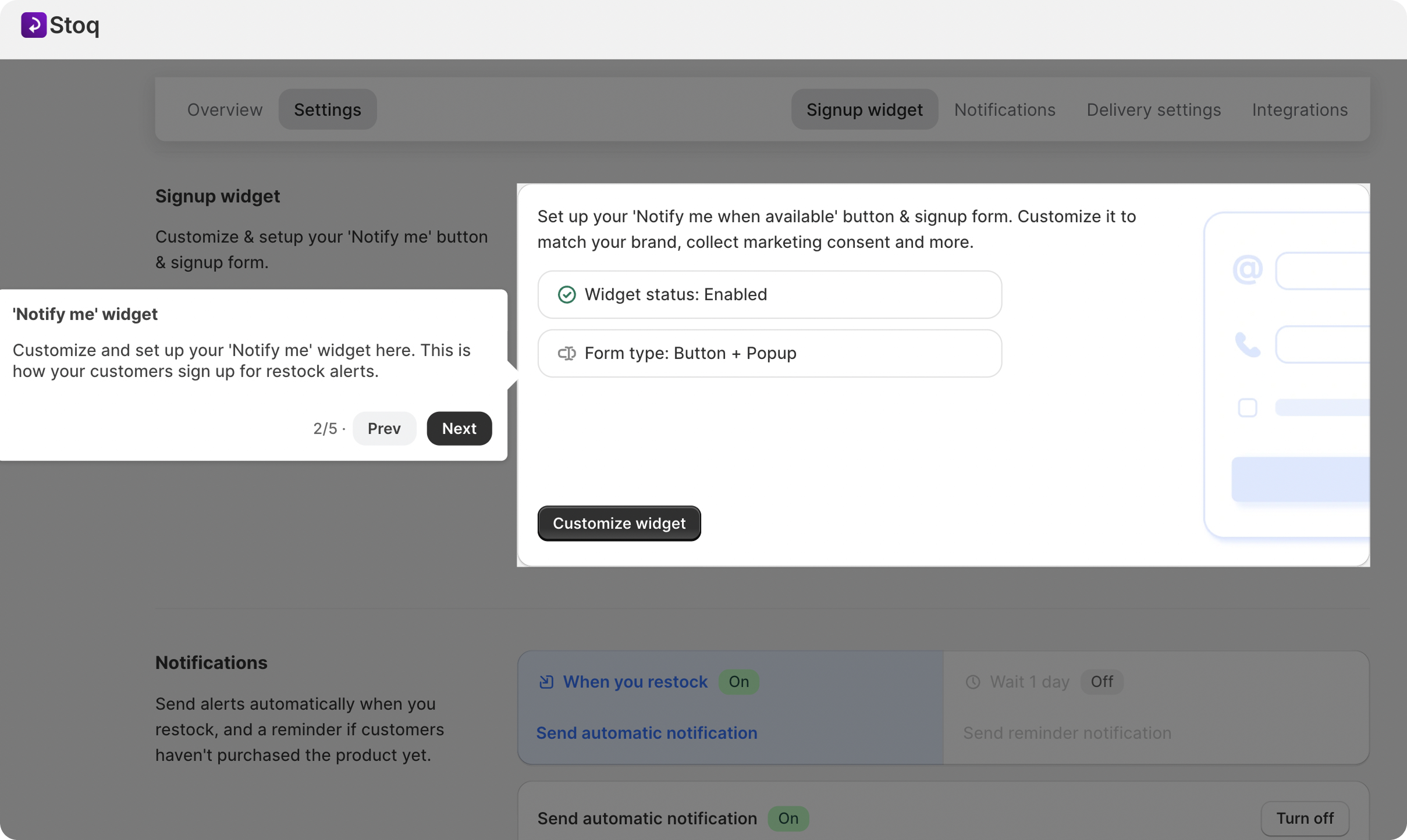1407x840 pixels.
Task: Click the On badge beside When you restock
Action: [738, 682]
